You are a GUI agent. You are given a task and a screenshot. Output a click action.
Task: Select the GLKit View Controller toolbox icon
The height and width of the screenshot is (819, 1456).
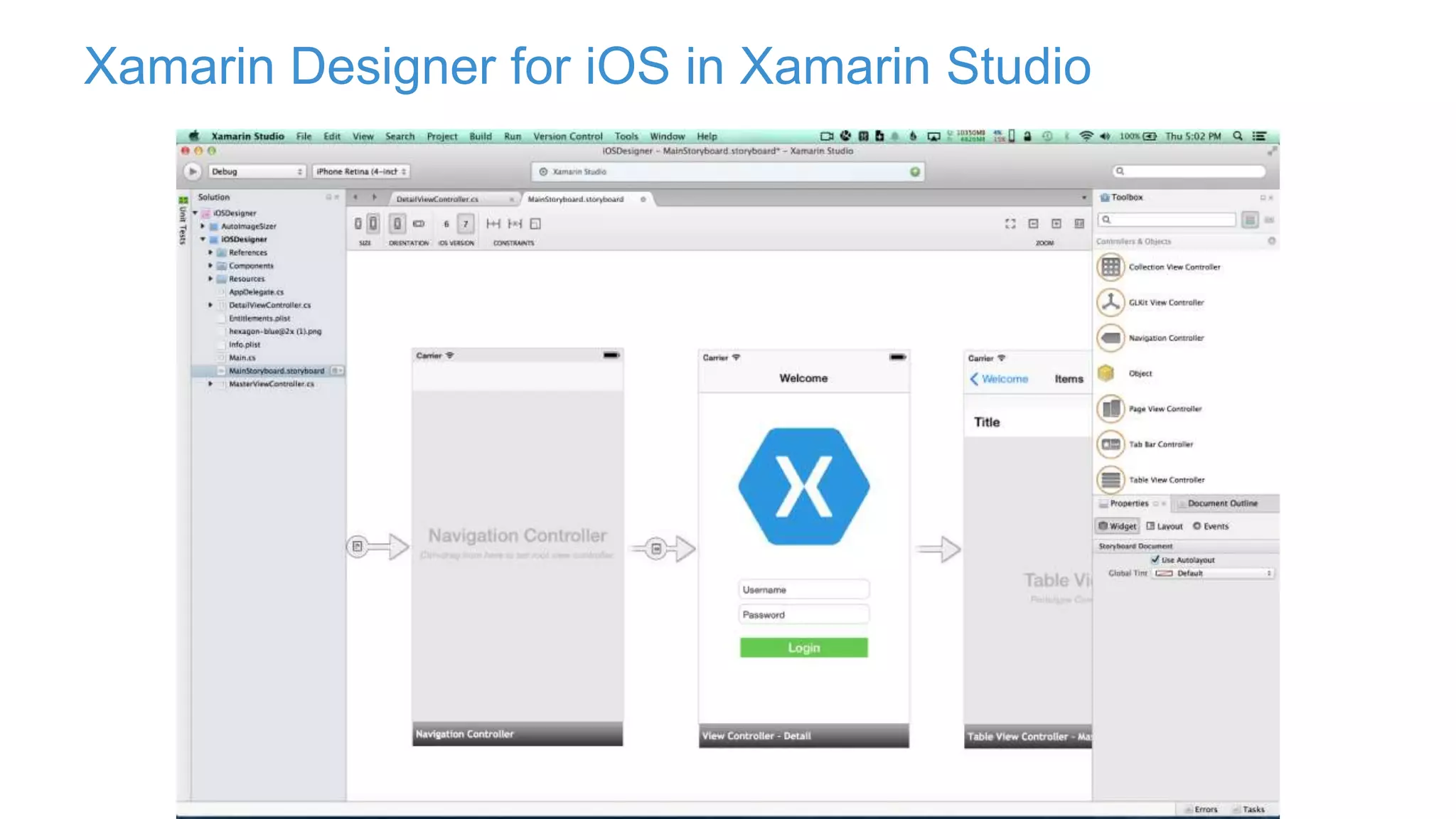pos(1110,302)
